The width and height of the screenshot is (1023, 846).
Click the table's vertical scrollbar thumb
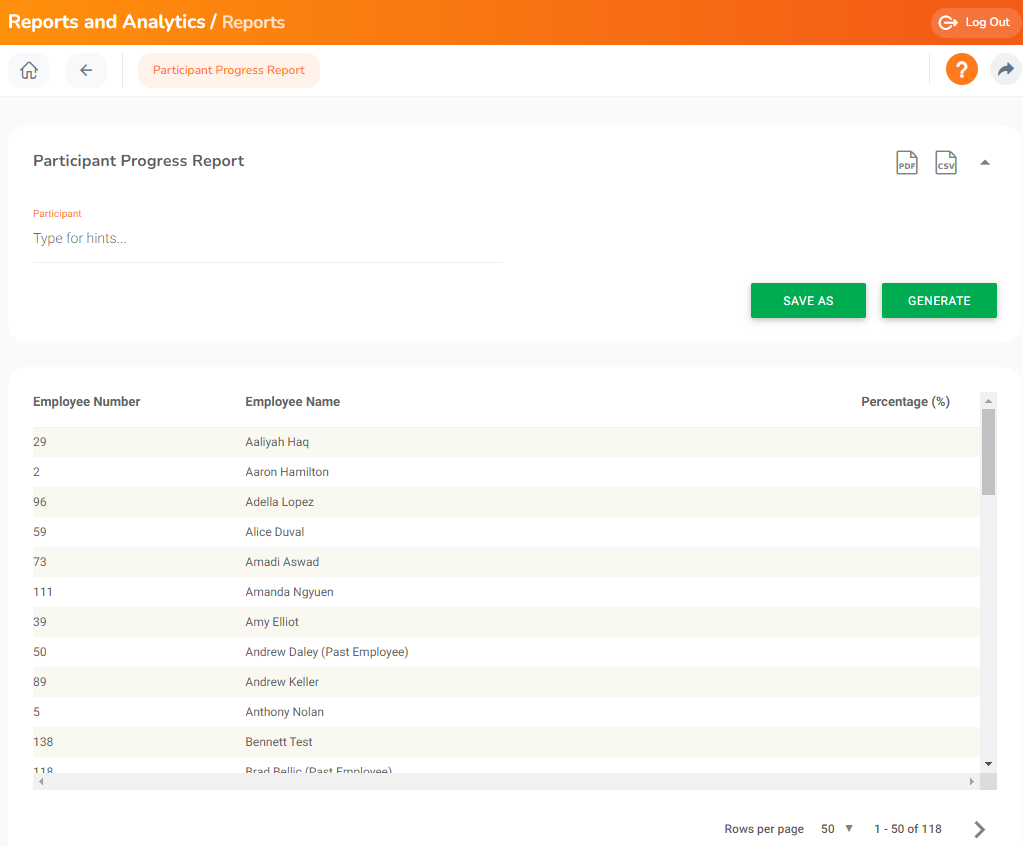988,452
